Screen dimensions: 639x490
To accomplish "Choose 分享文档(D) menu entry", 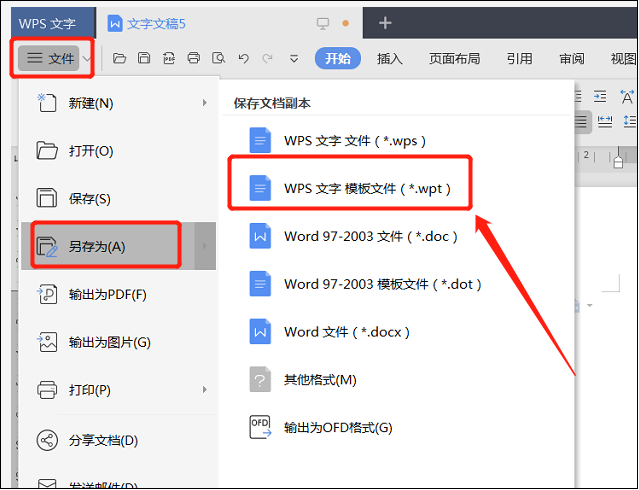I will pos(118,441).
